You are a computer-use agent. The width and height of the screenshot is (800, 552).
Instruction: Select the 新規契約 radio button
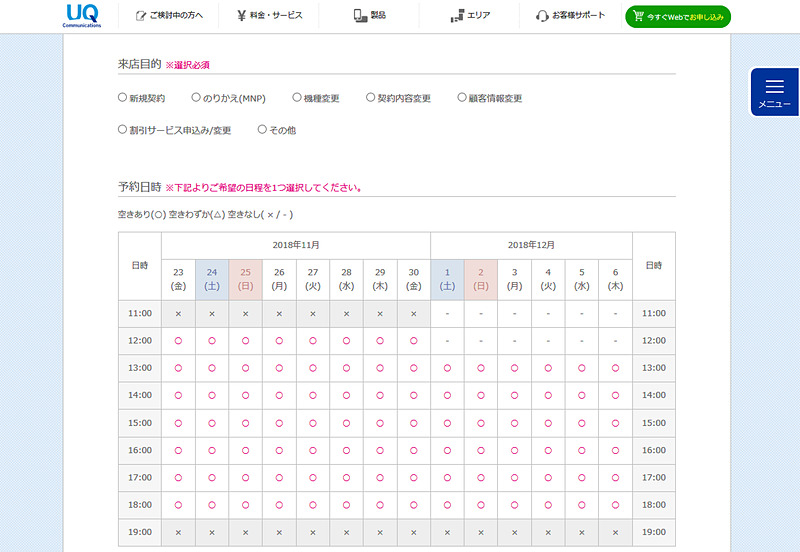point(122,98)
